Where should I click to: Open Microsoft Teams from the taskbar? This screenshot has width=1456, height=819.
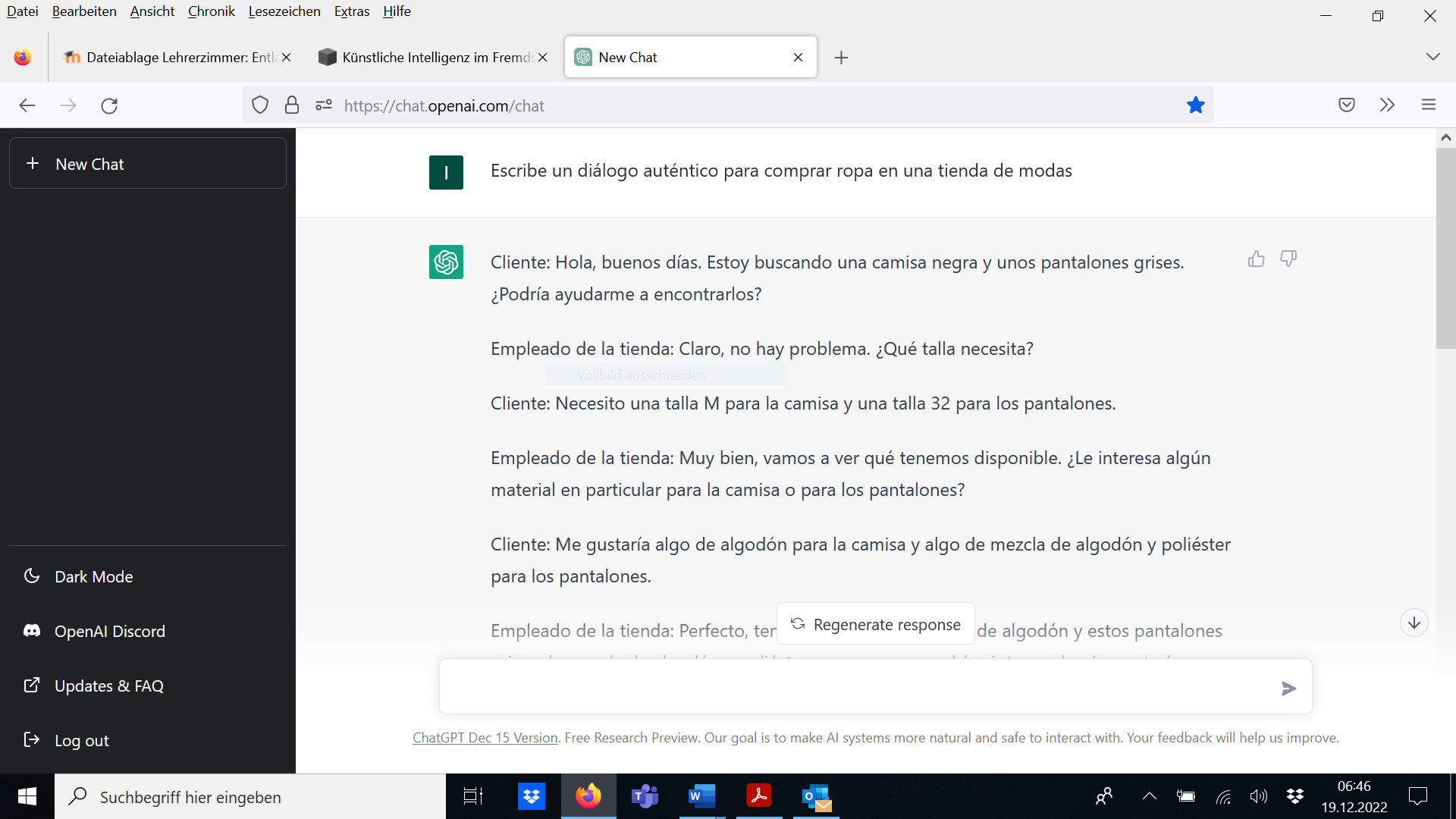[x=645, y=796]
